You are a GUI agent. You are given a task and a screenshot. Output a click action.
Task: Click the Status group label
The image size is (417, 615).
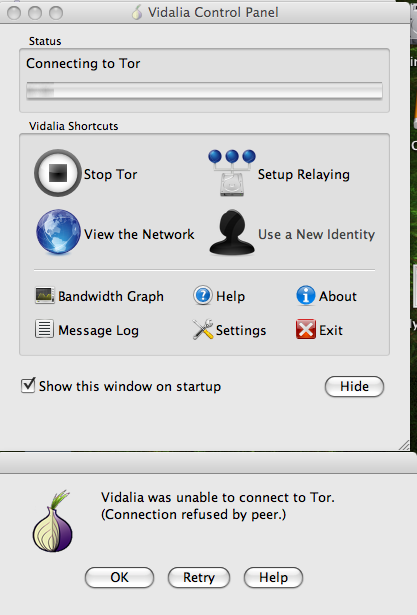pyautogui.click(x=45, y=41)
